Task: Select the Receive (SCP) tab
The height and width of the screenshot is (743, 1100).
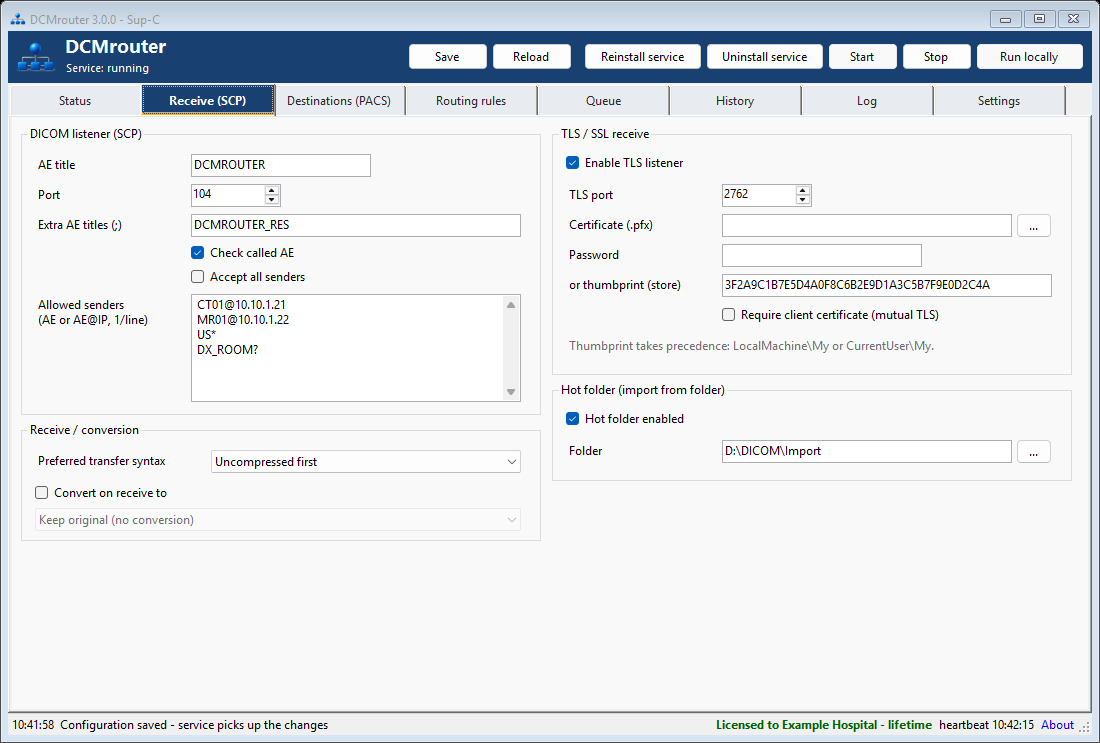Action: [208, 100]
